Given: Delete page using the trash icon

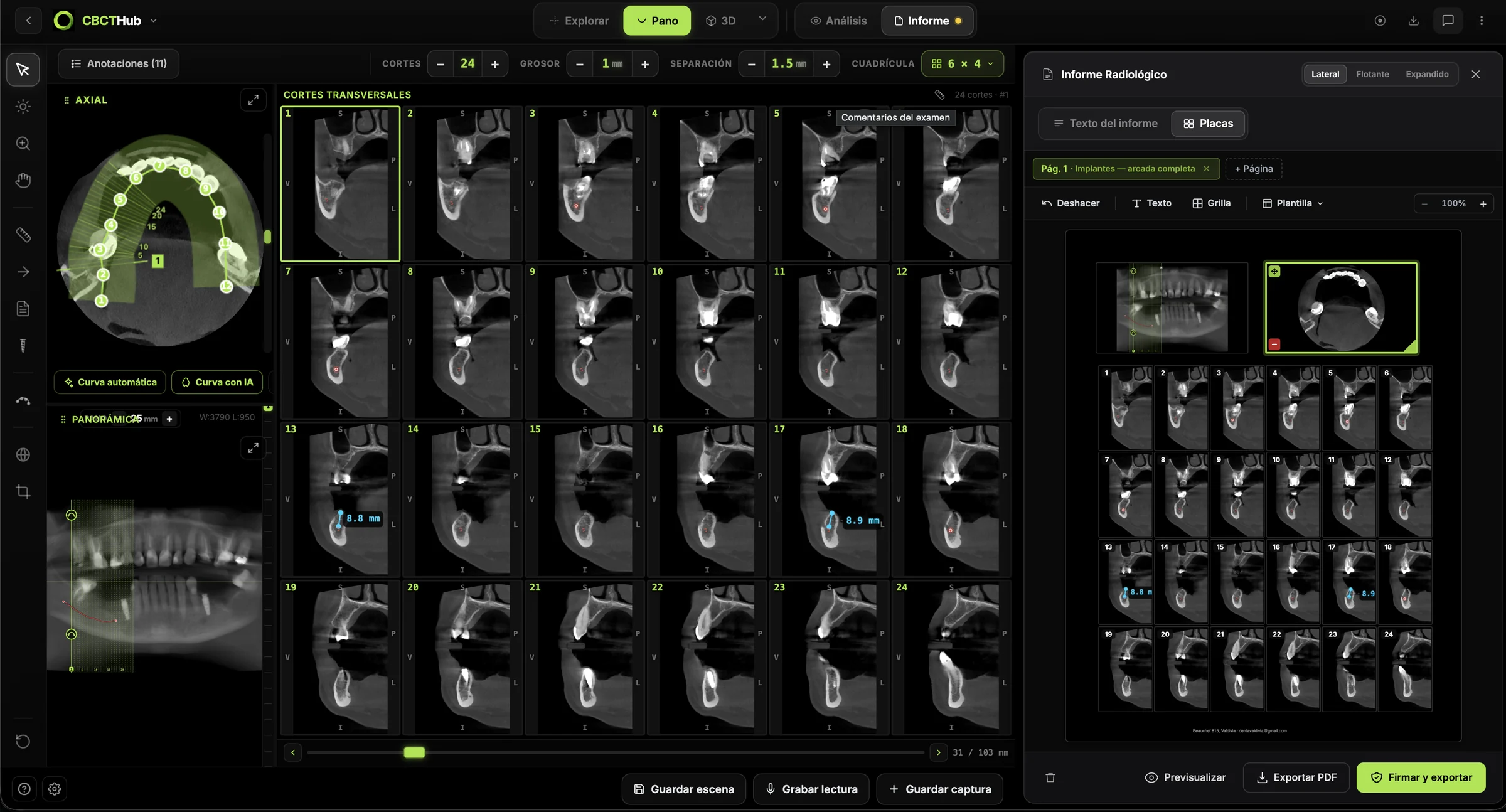Looking at the screenshot, I should tap(1050, 777).
